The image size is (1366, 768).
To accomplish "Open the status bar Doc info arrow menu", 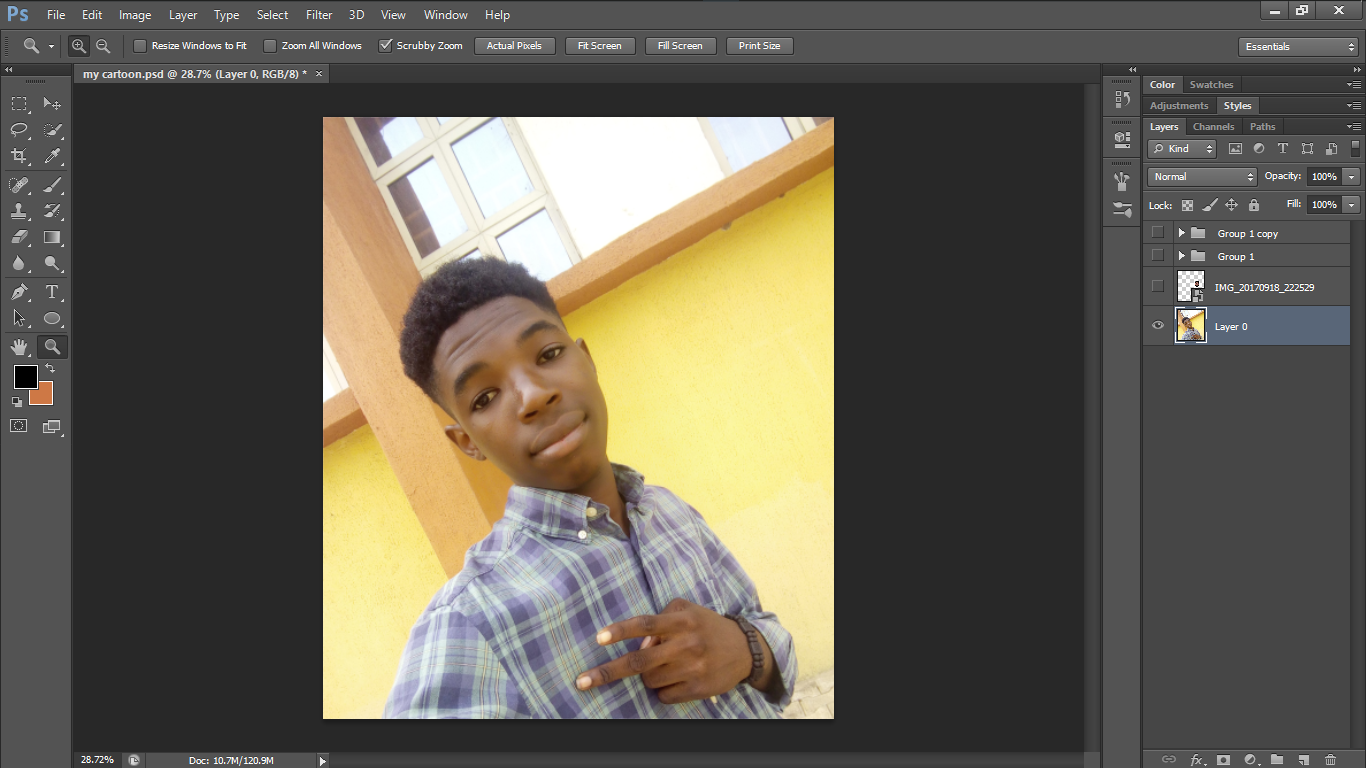I will click(x=322, y=761).
